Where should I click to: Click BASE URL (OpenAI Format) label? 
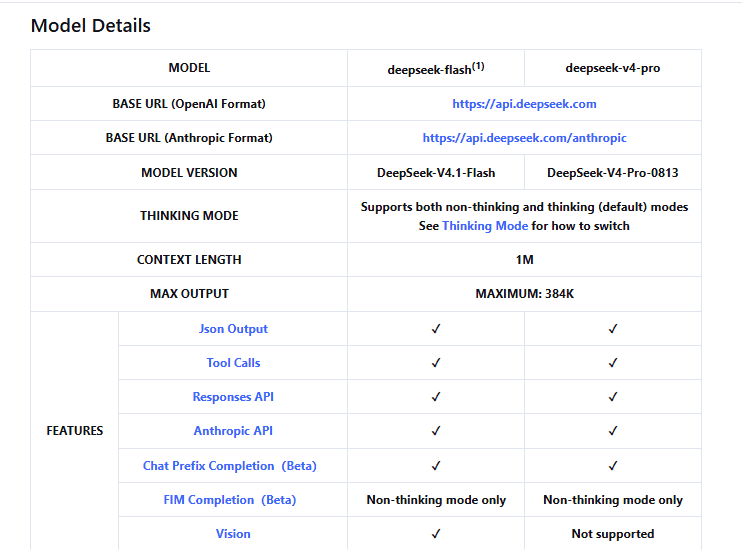(189, 104)
